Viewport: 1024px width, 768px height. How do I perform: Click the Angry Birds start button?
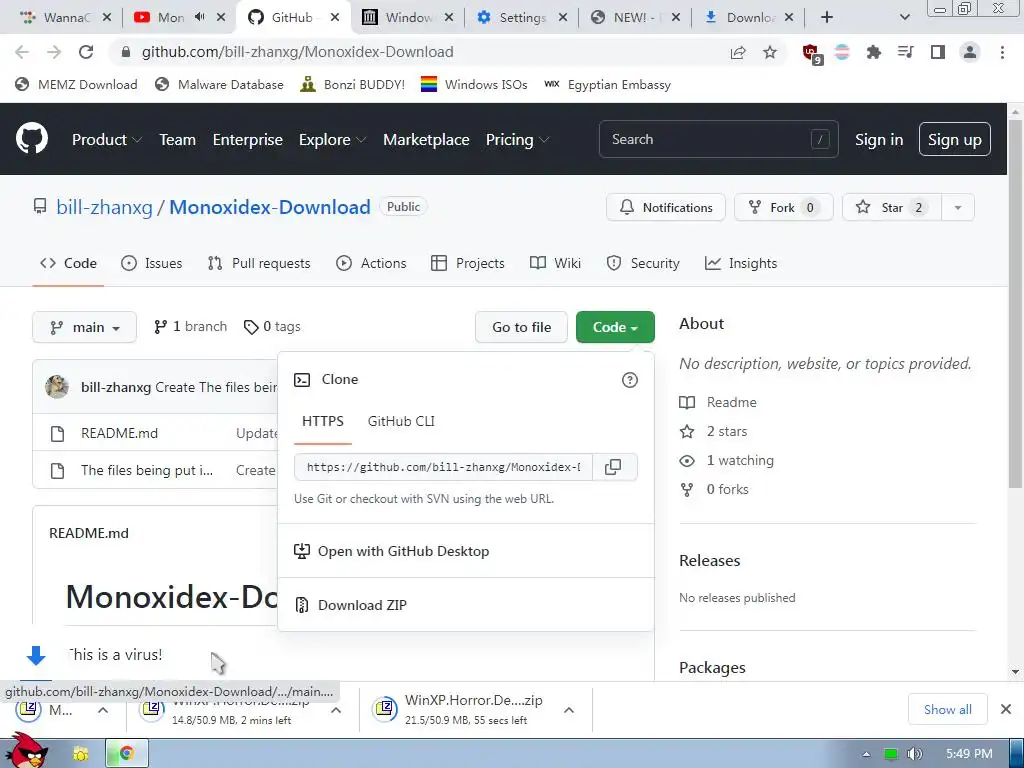coord(27,751)
